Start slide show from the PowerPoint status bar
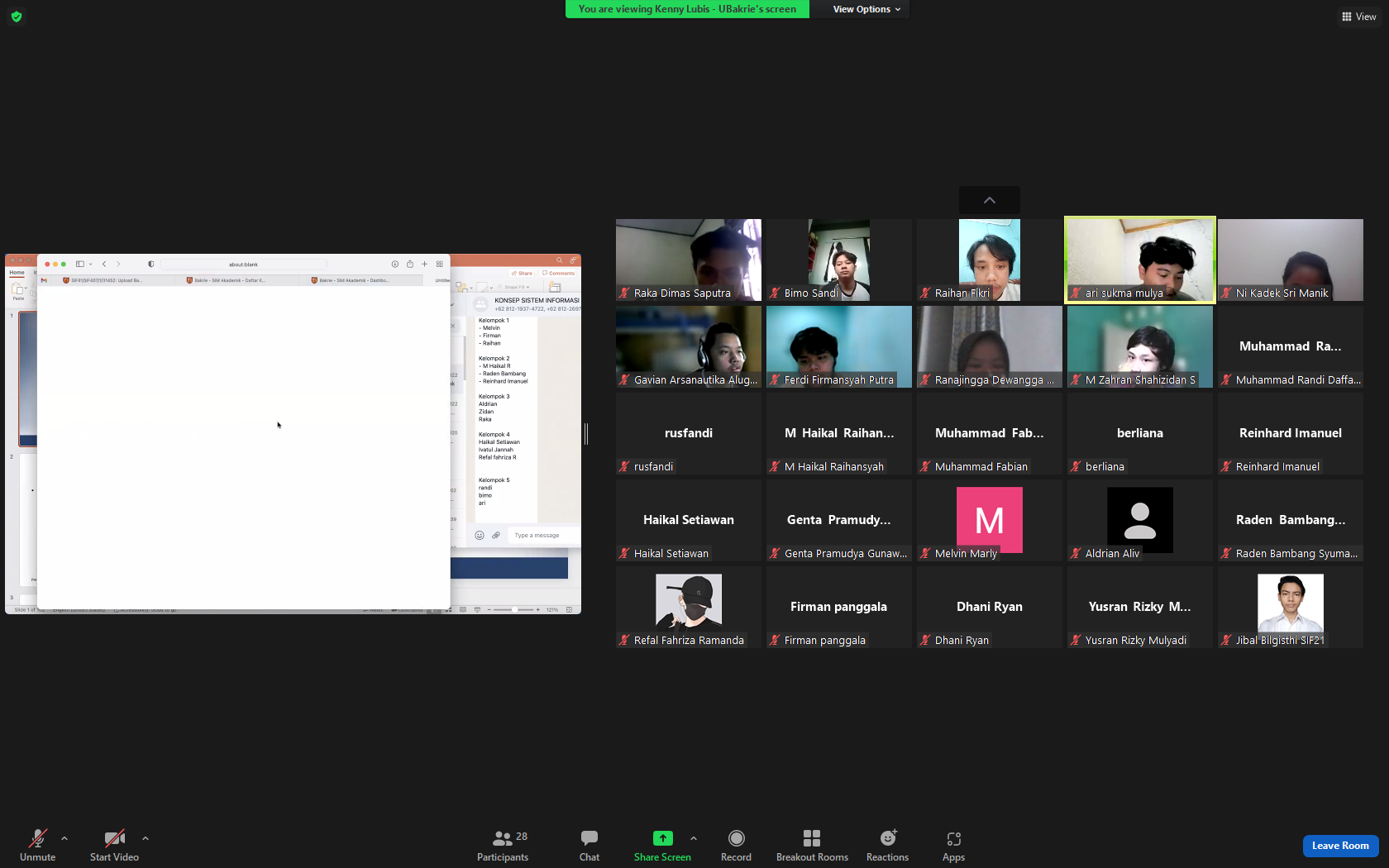1389x868 pixels. 477,610
